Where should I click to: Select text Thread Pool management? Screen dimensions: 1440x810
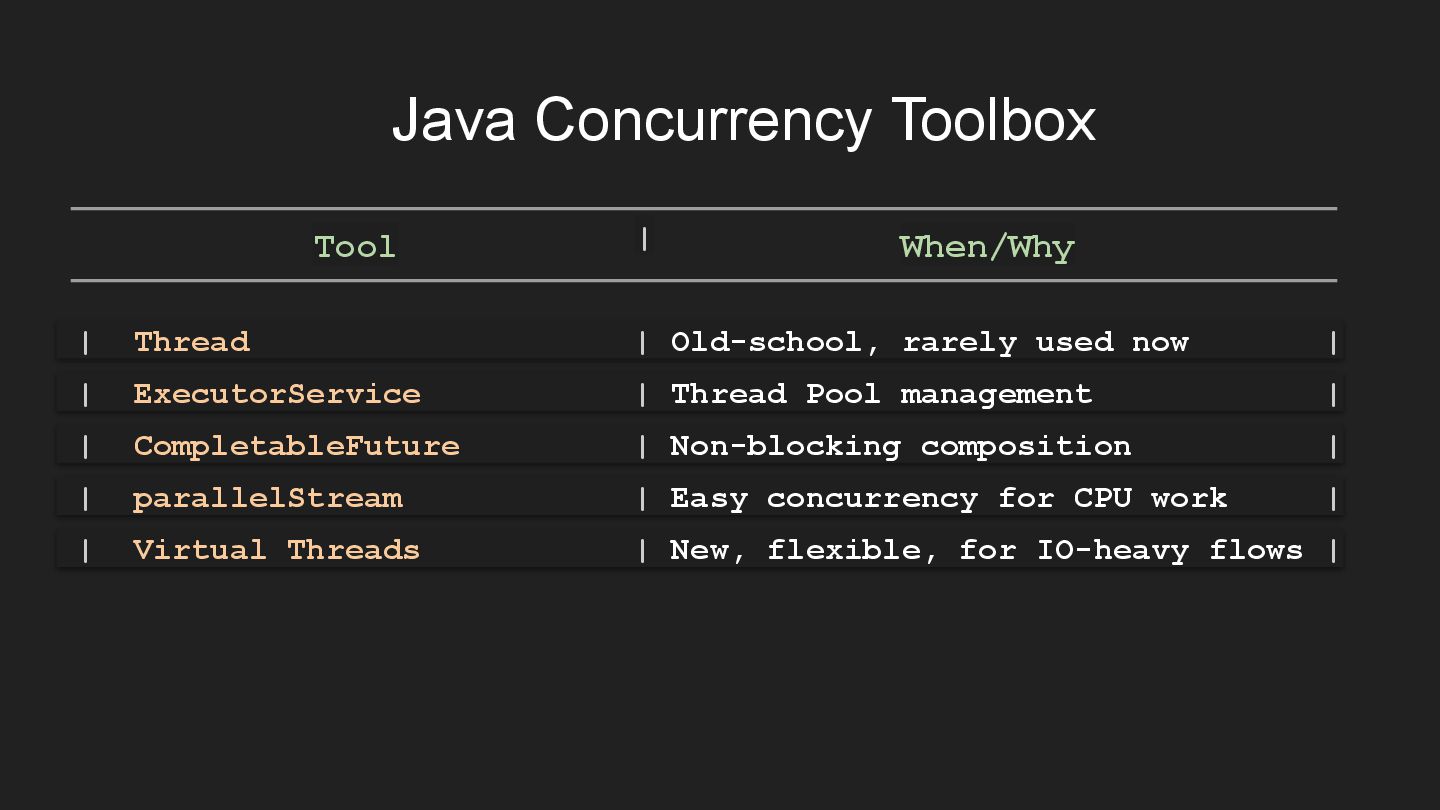point(881,394)
